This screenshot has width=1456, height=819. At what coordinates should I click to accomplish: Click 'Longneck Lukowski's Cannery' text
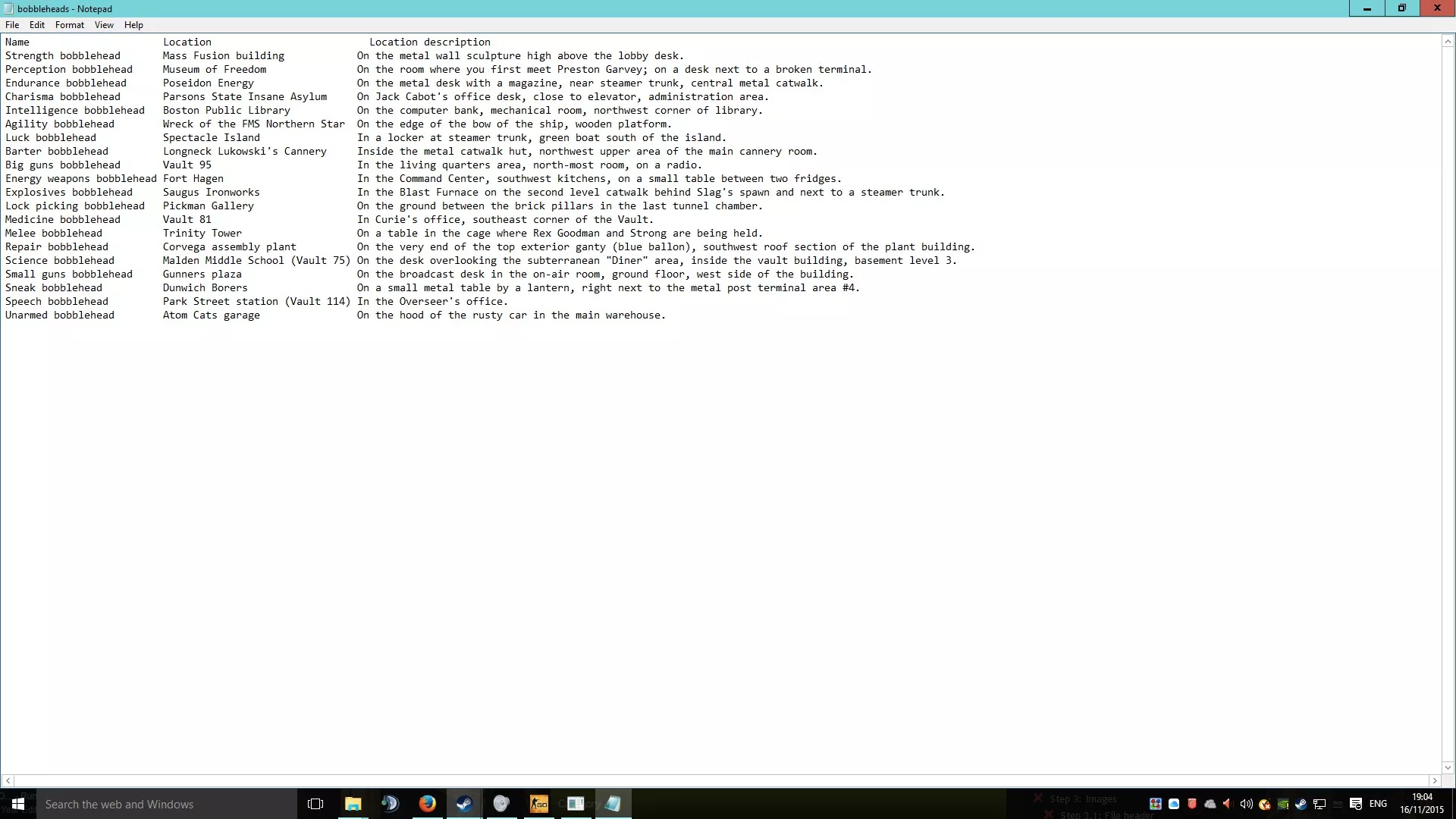tap(245, 152)
